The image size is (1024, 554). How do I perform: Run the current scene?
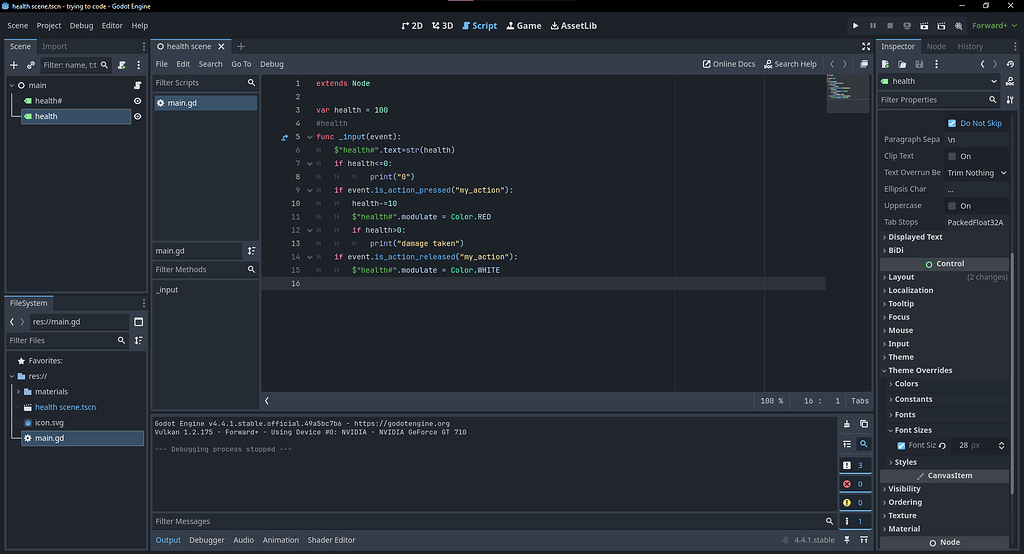pos(924,25)
